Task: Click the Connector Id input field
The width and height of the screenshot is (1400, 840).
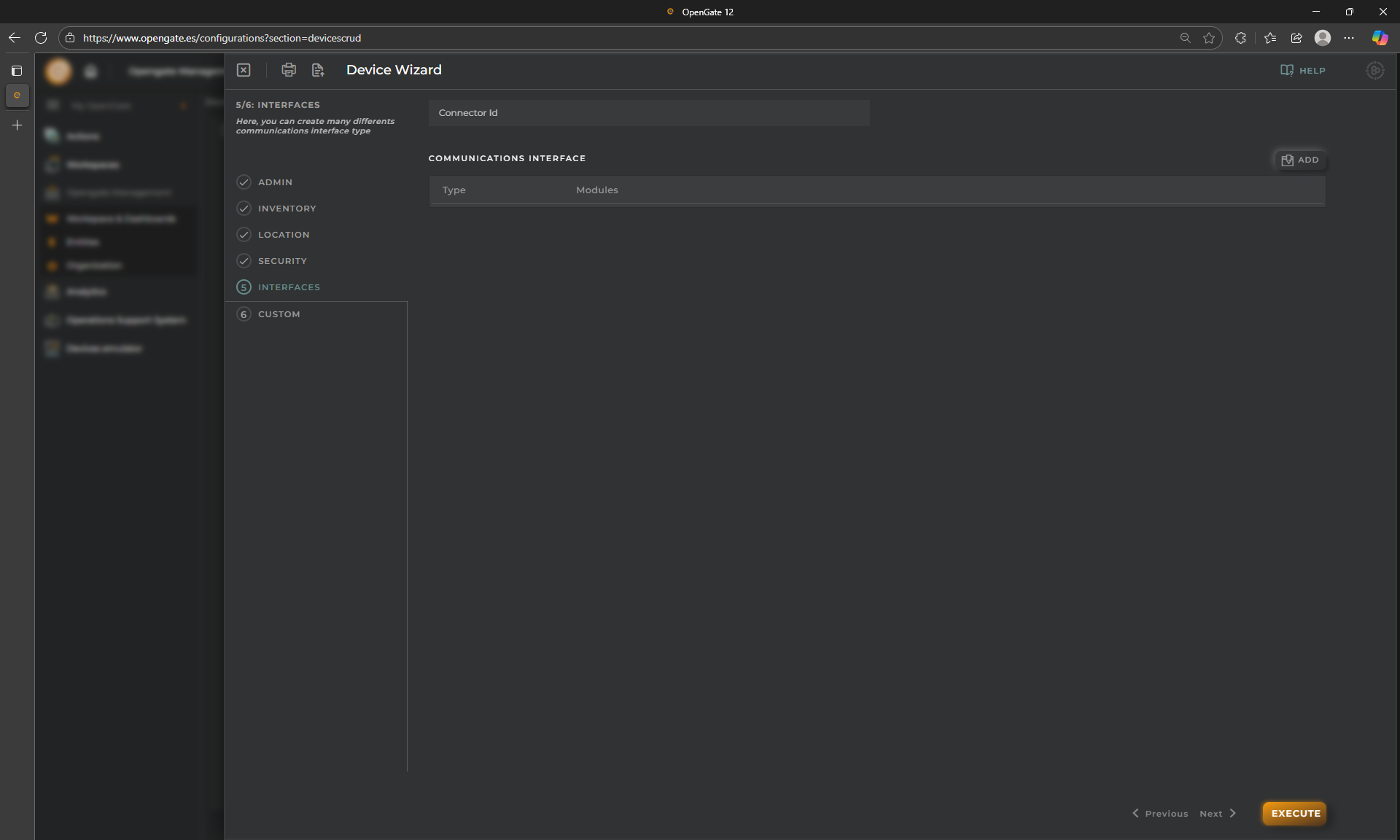Action: coord(648,113)
